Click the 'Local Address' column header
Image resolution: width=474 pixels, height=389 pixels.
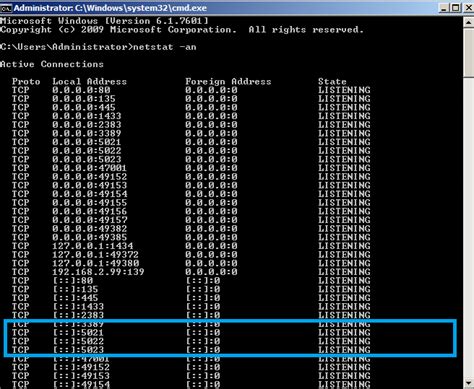[89, 82]
